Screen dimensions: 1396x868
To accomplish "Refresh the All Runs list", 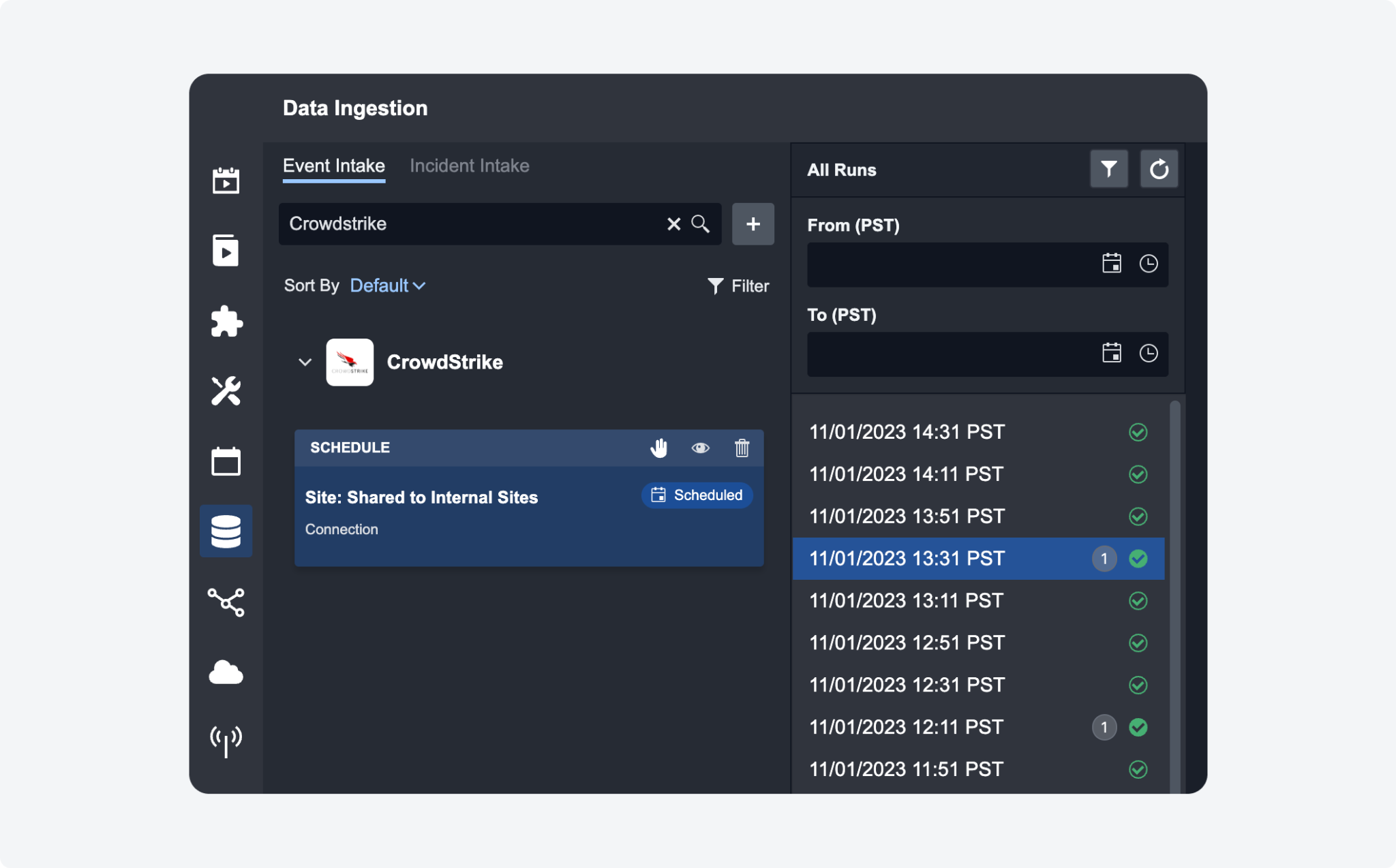I will coord(1159,169).
